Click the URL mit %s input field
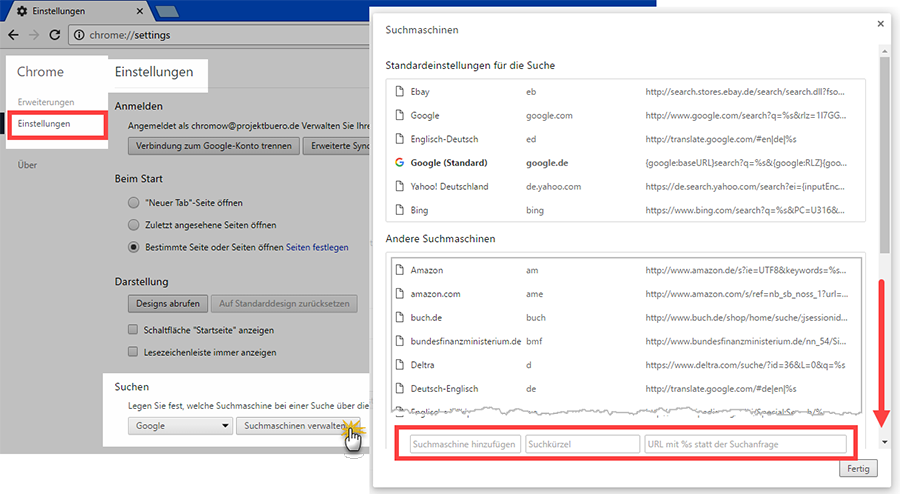The height and width of the screenshot is (494, 900). point(746,444)
